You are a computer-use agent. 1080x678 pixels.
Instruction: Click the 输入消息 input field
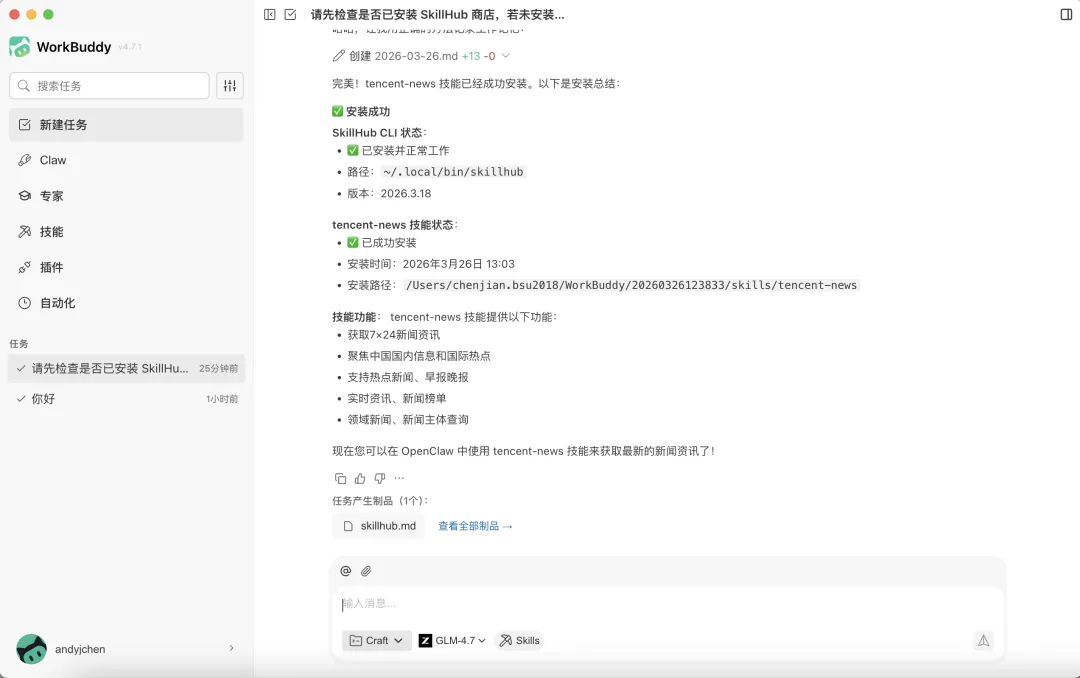pyautogui.click(x=500, y=603)
